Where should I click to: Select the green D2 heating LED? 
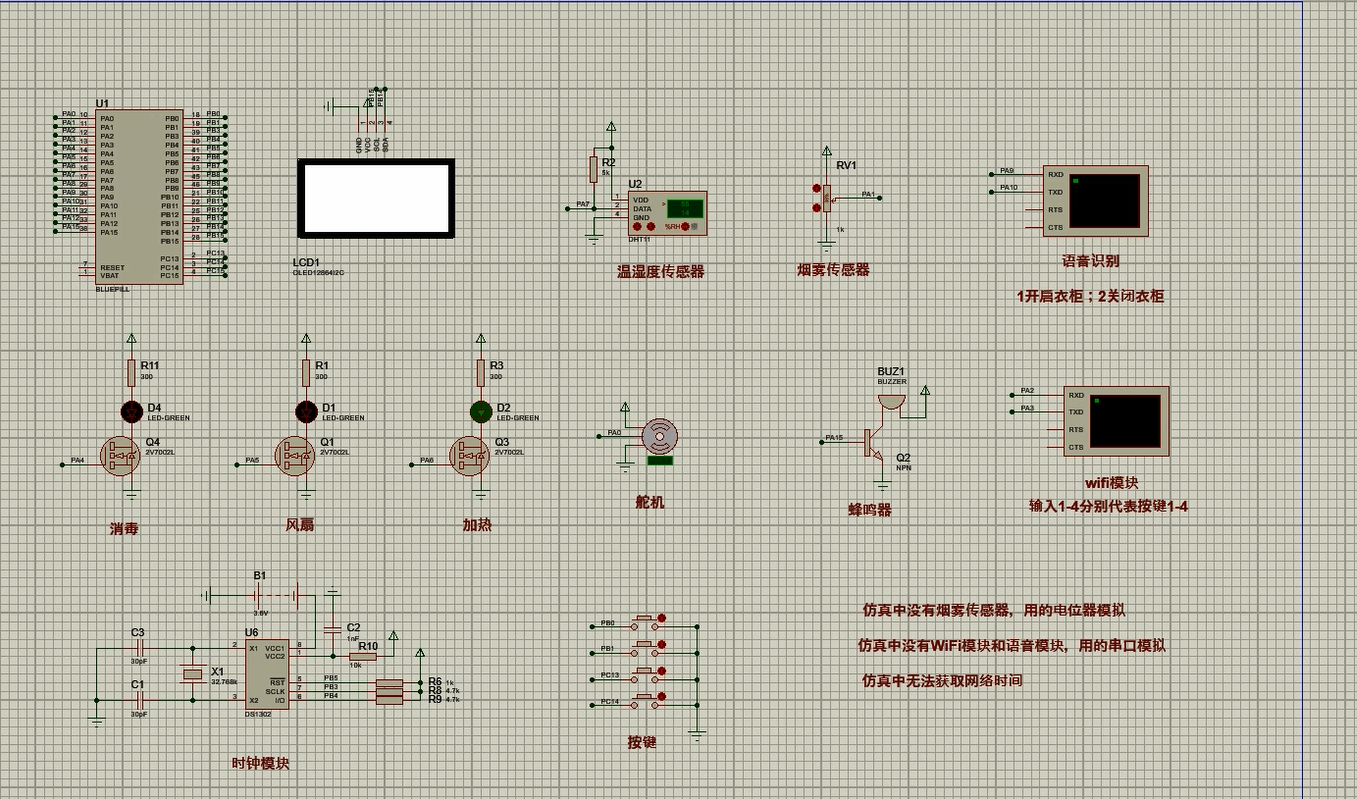pos(480,411)
